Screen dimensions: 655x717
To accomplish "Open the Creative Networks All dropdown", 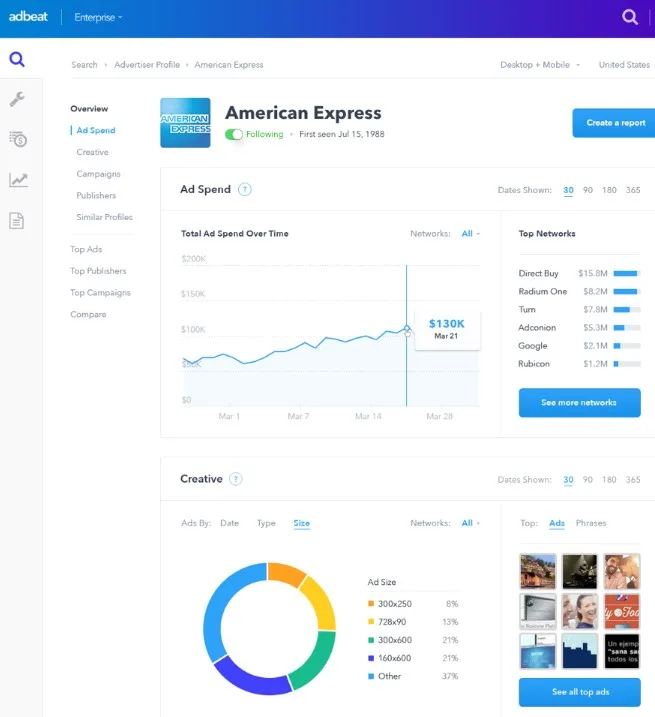I will 470,523.
